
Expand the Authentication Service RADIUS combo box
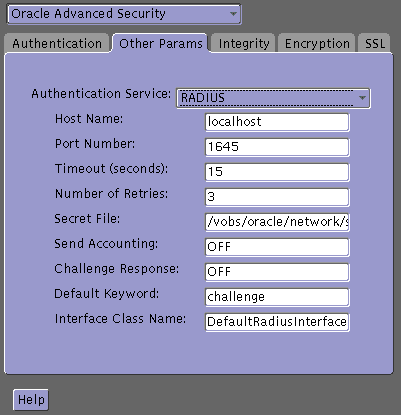click(273, 98)
